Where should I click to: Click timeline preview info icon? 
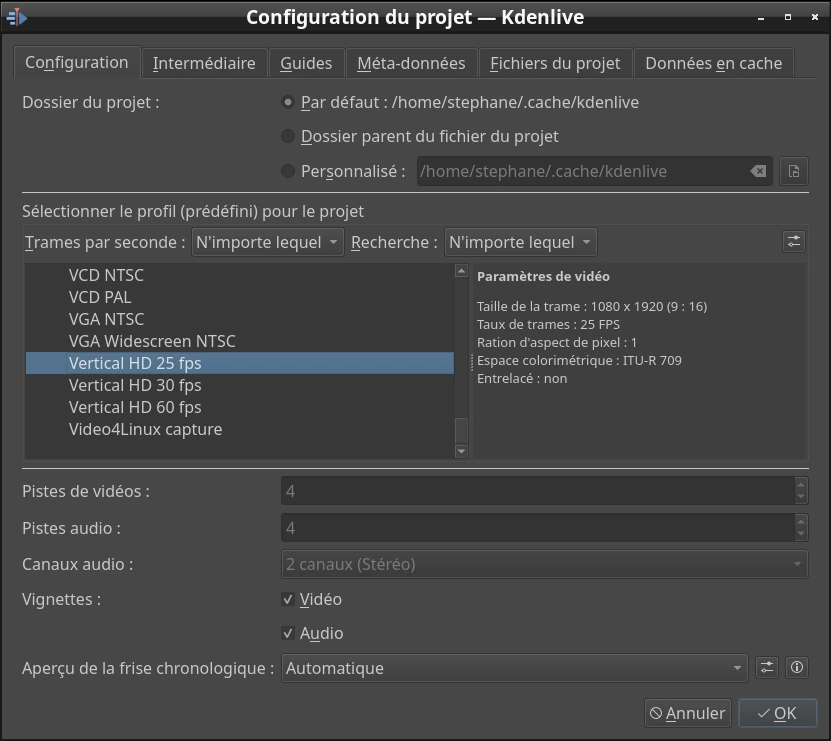click(x=796, y=668)
